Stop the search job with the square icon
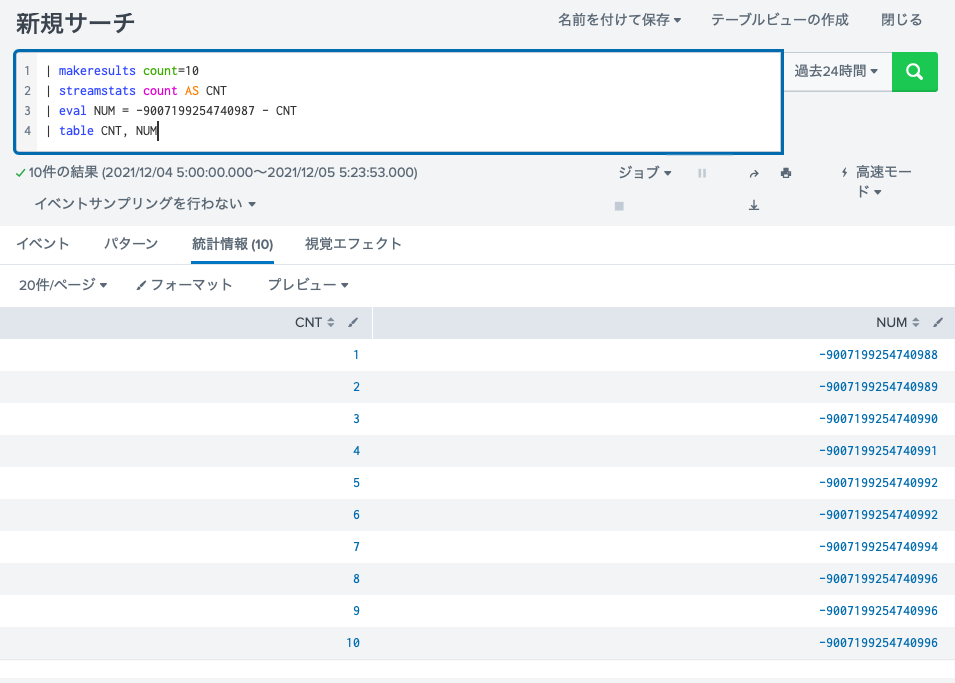Screen dimensions: 955x683 [x=618, y=206]
